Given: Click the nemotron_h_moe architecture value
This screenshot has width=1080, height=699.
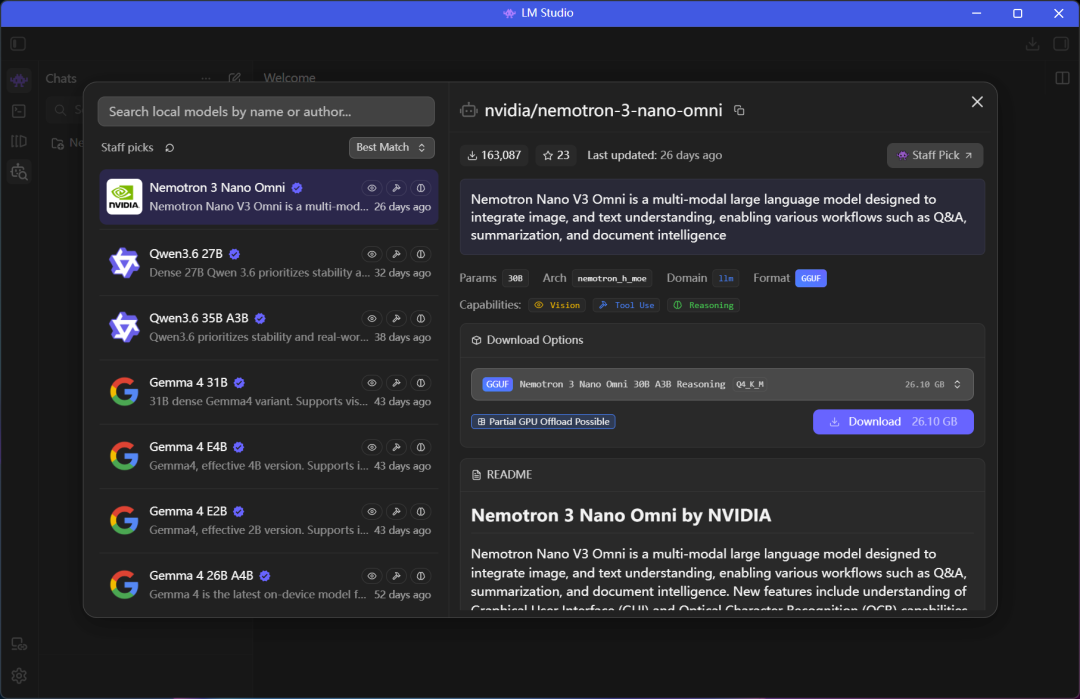Looking at the screenshot, I should (x=612, y=278).
